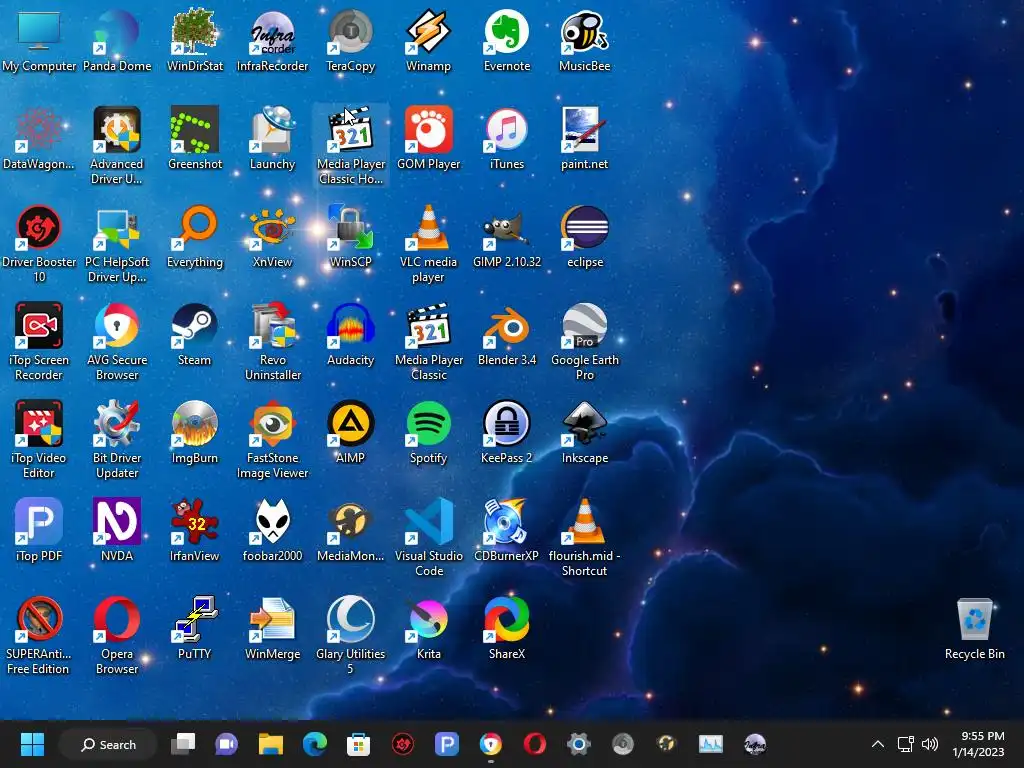The image size is (1024, 768).
Task: Open the Recycle Bin
Action: click(x=974, y=619)
